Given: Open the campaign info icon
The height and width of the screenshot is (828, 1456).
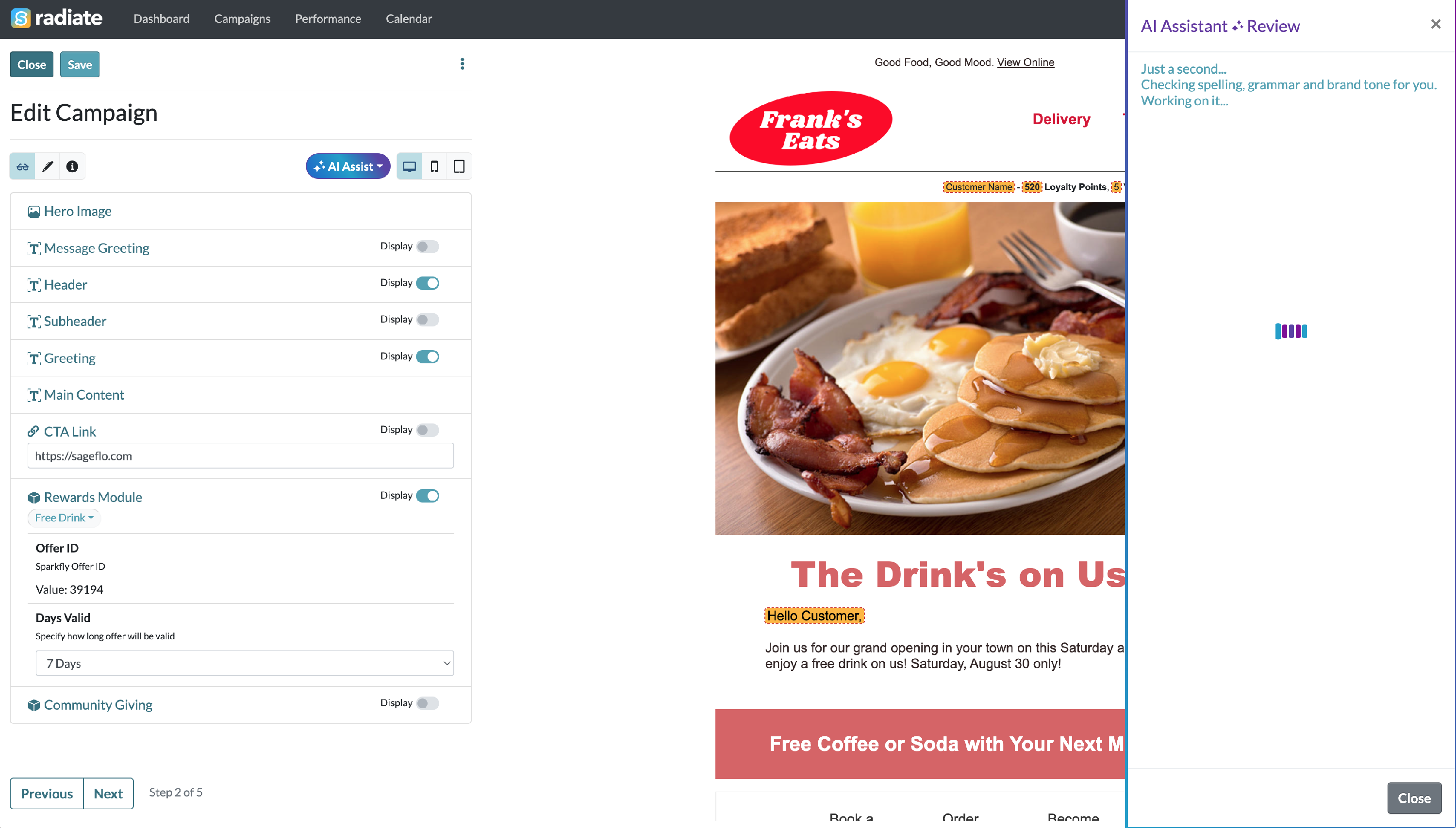Looking at the screenshot, I should 72,167.
